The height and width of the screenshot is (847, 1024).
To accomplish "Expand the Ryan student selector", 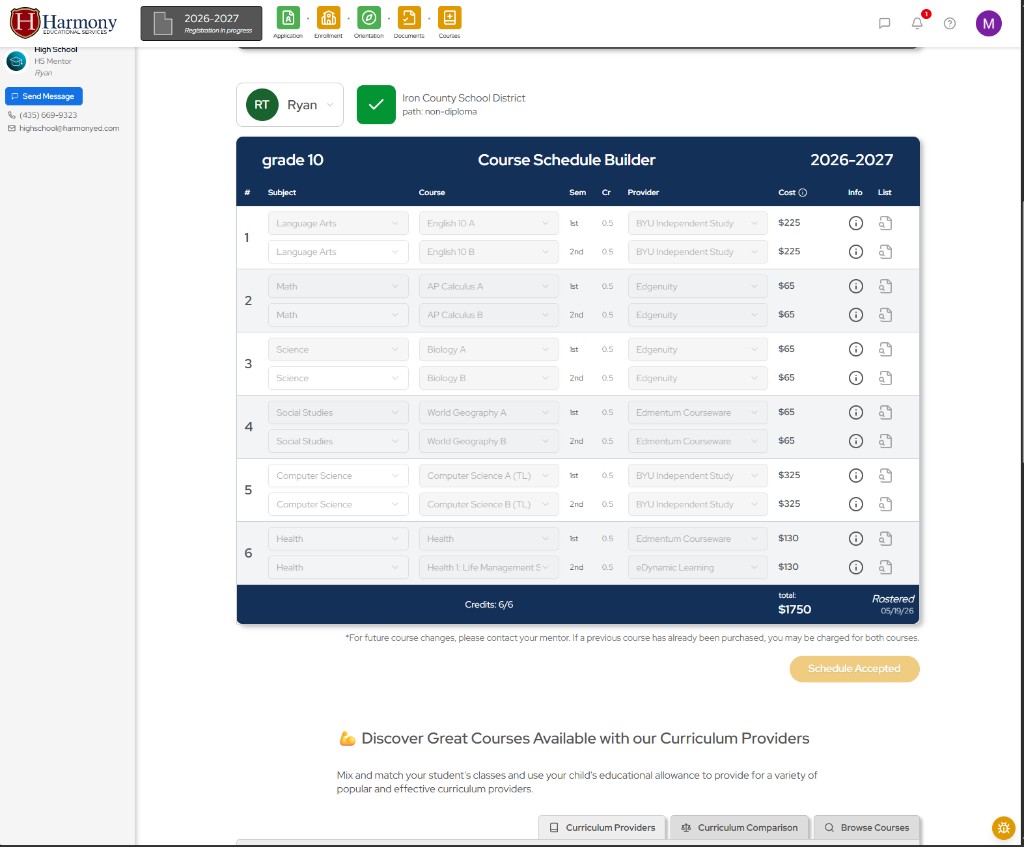I will click(290, 104).
